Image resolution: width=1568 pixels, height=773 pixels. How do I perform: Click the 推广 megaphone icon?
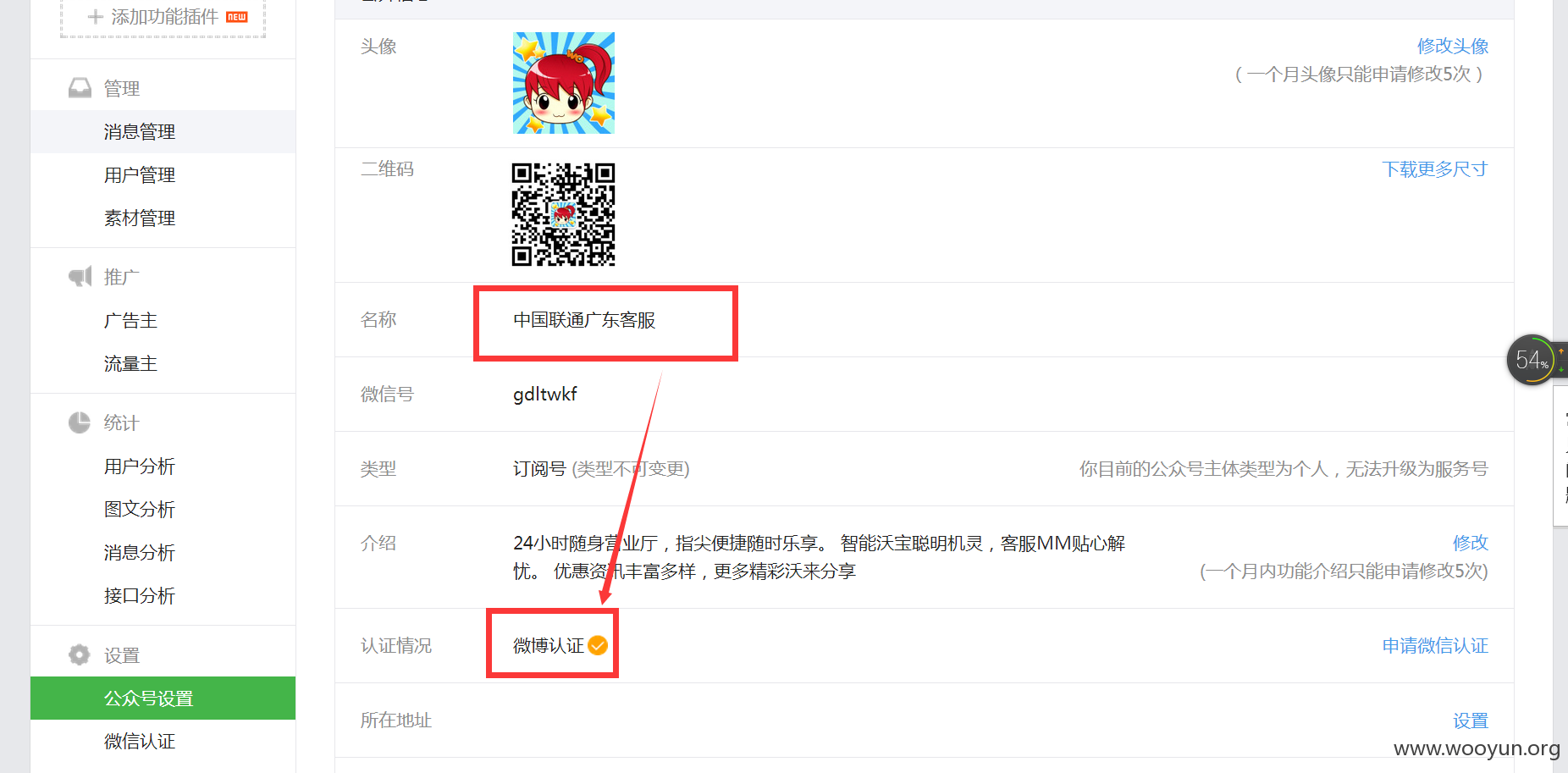[x=80, y=277]
